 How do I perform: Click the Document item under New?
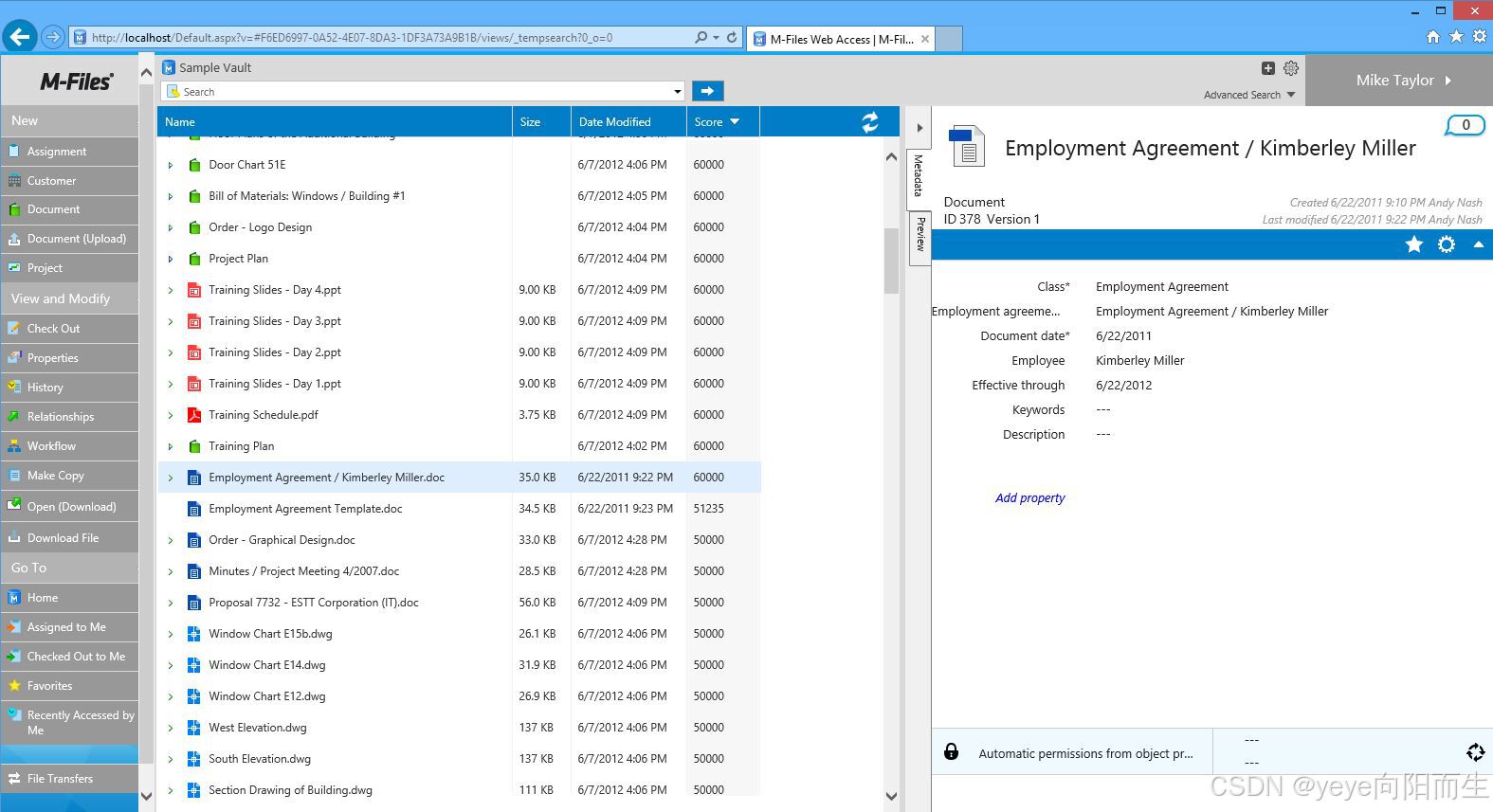pyautogui.click(x=69, y=209)
